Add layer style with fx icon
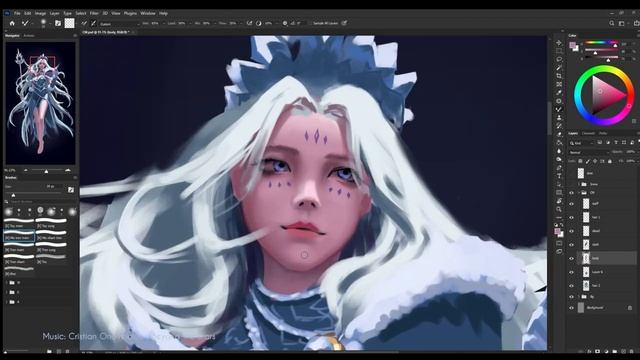The width and height of the screenshot is (640, 360). [x=589, y=351]
